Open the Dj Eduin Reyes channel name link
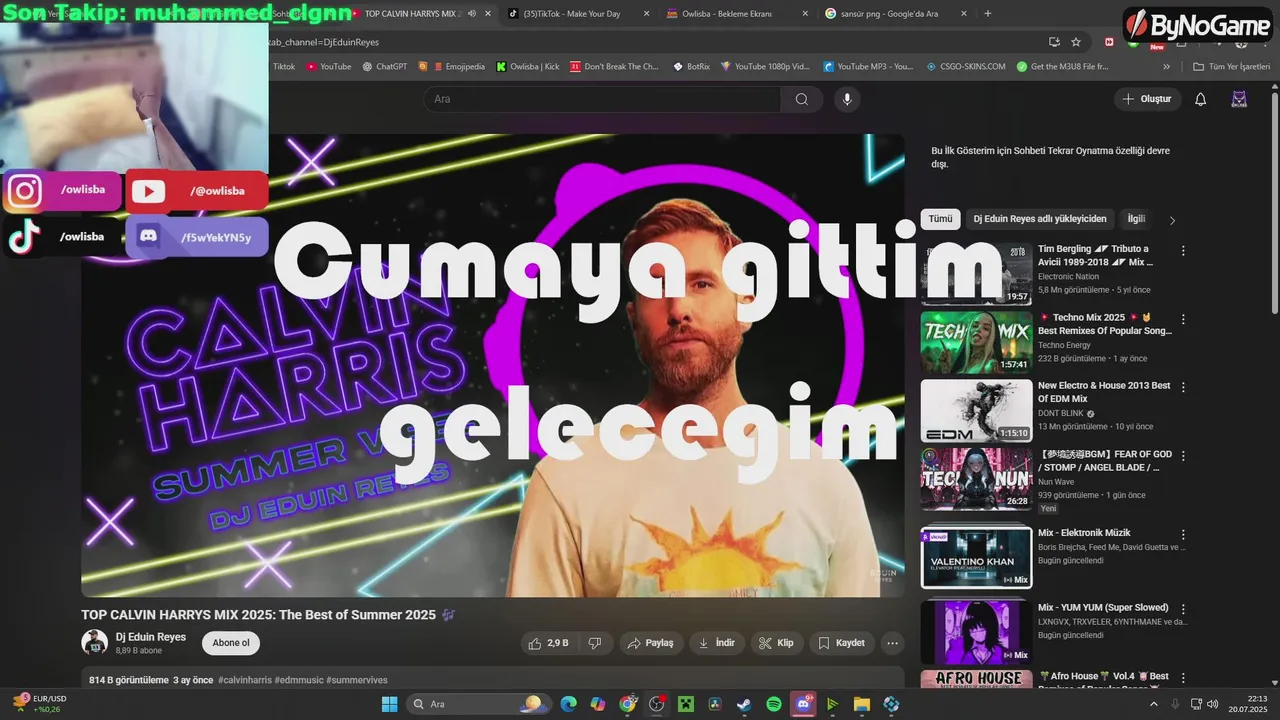1280x720 pixels. [151, 637]
